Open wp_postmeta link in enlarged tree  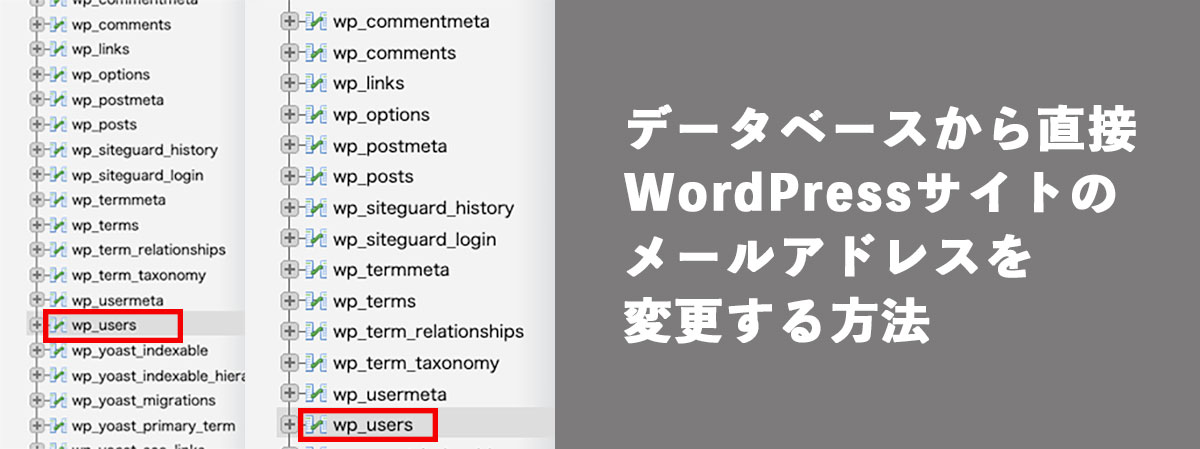point(391,146)
